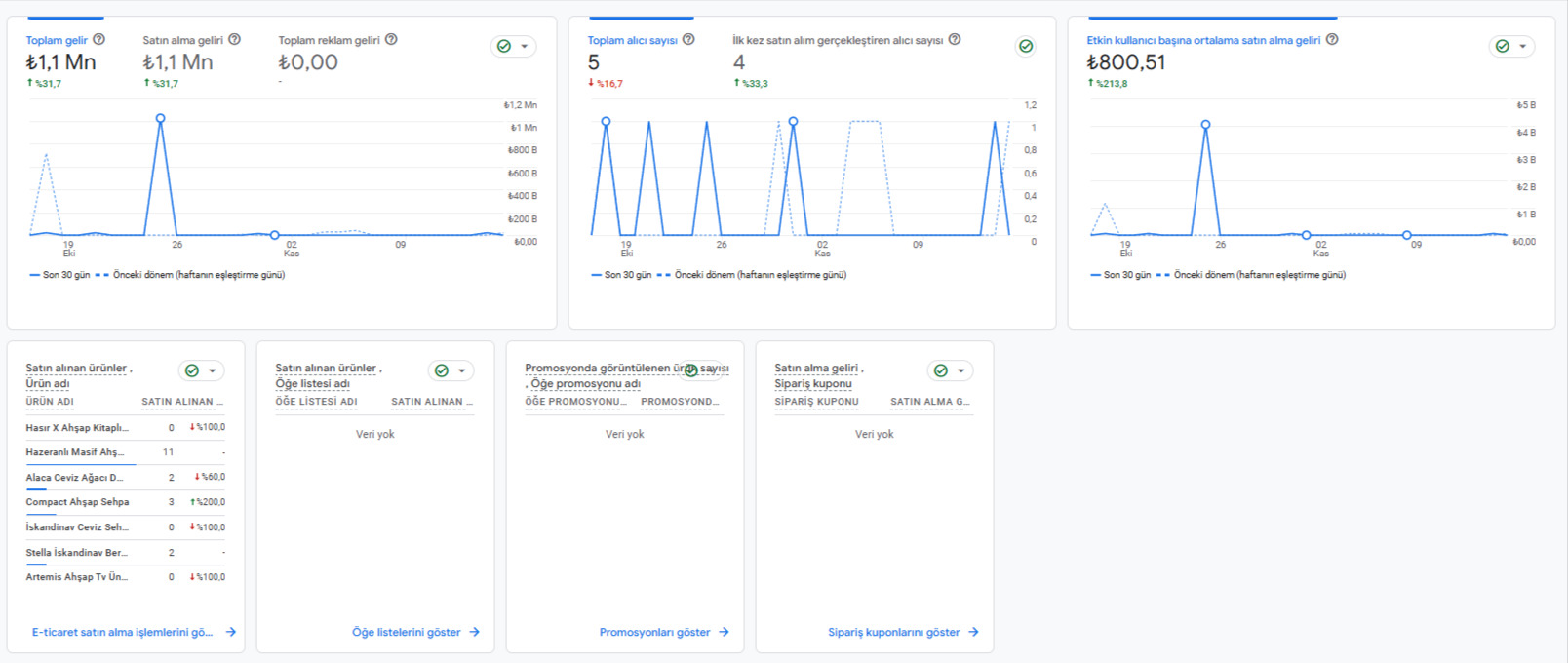Click check icon in Etkin kullanıcı card
1568x663 pixels.
(x=1503, y=46)
